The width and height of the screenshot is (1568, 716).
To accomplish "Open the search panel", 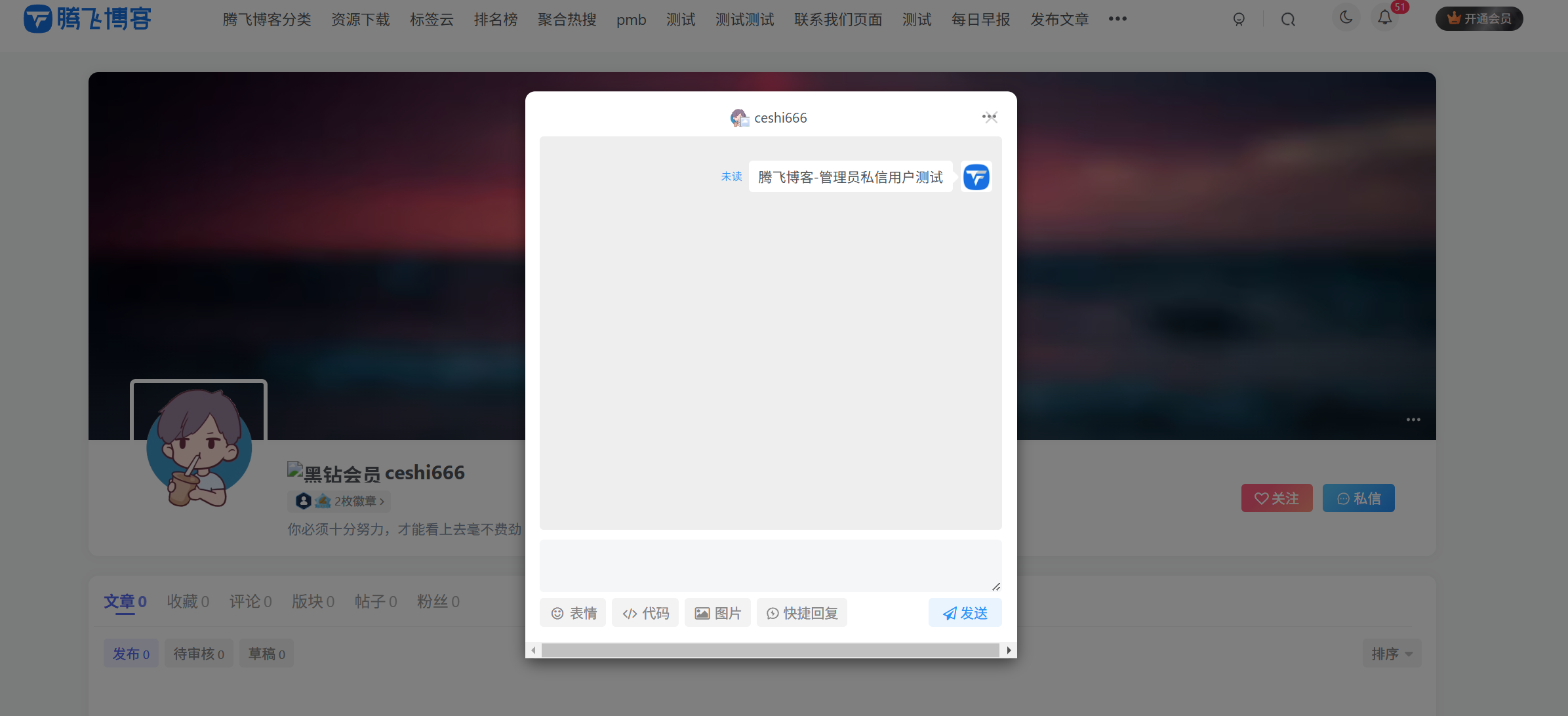I will tap(1287, 20).
